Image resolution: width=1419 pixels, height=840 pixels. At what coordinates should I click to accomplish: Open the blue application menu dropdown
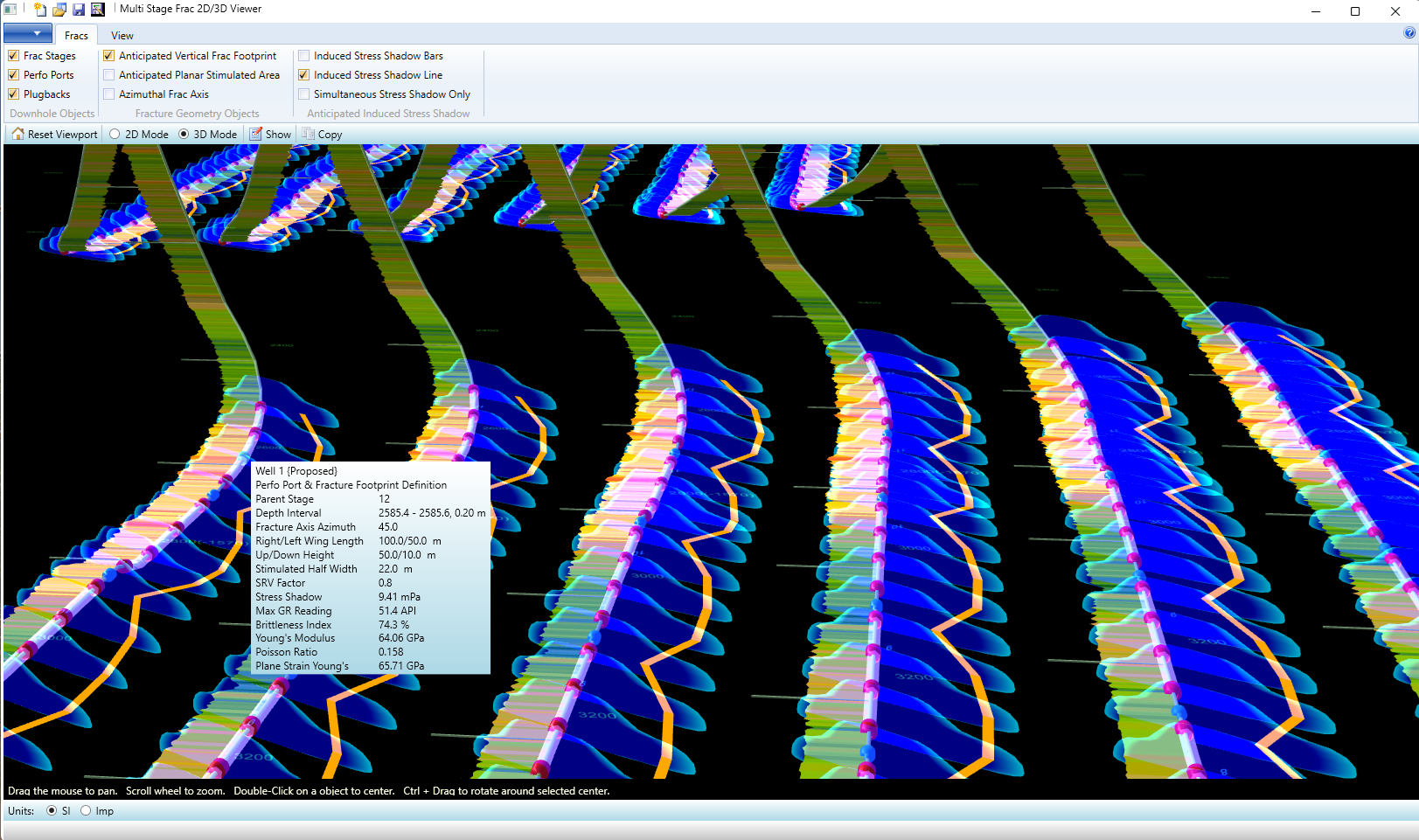click(28, 34)
